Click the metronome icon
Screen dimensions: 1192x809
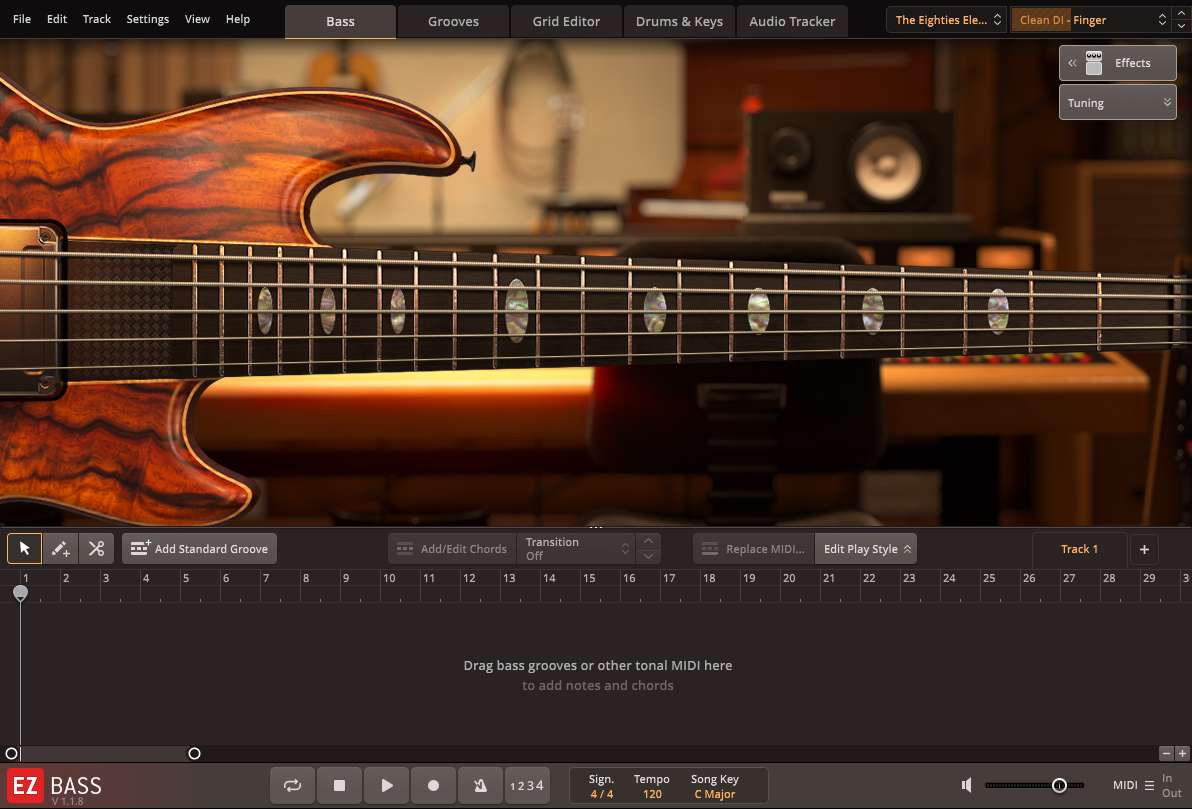click(x=480, y=785)
